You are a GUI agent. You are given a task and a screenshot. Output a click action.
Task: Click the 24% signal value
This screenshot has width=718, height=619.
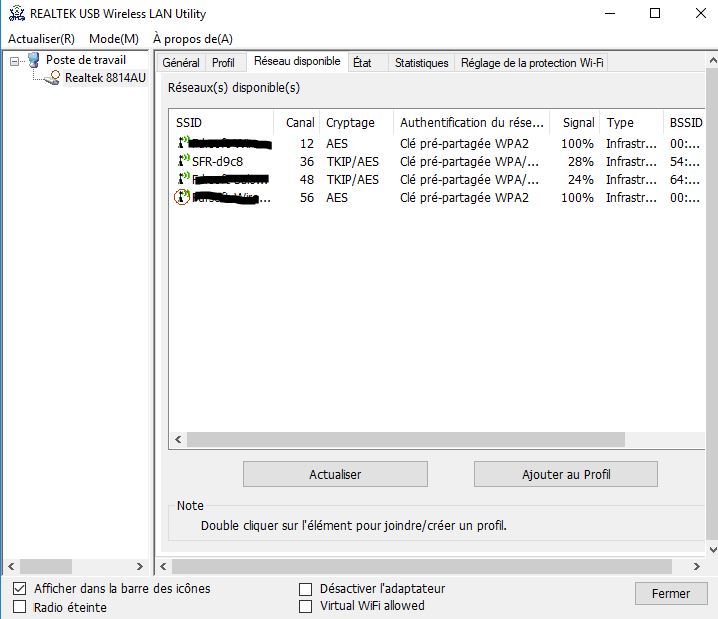581,179
